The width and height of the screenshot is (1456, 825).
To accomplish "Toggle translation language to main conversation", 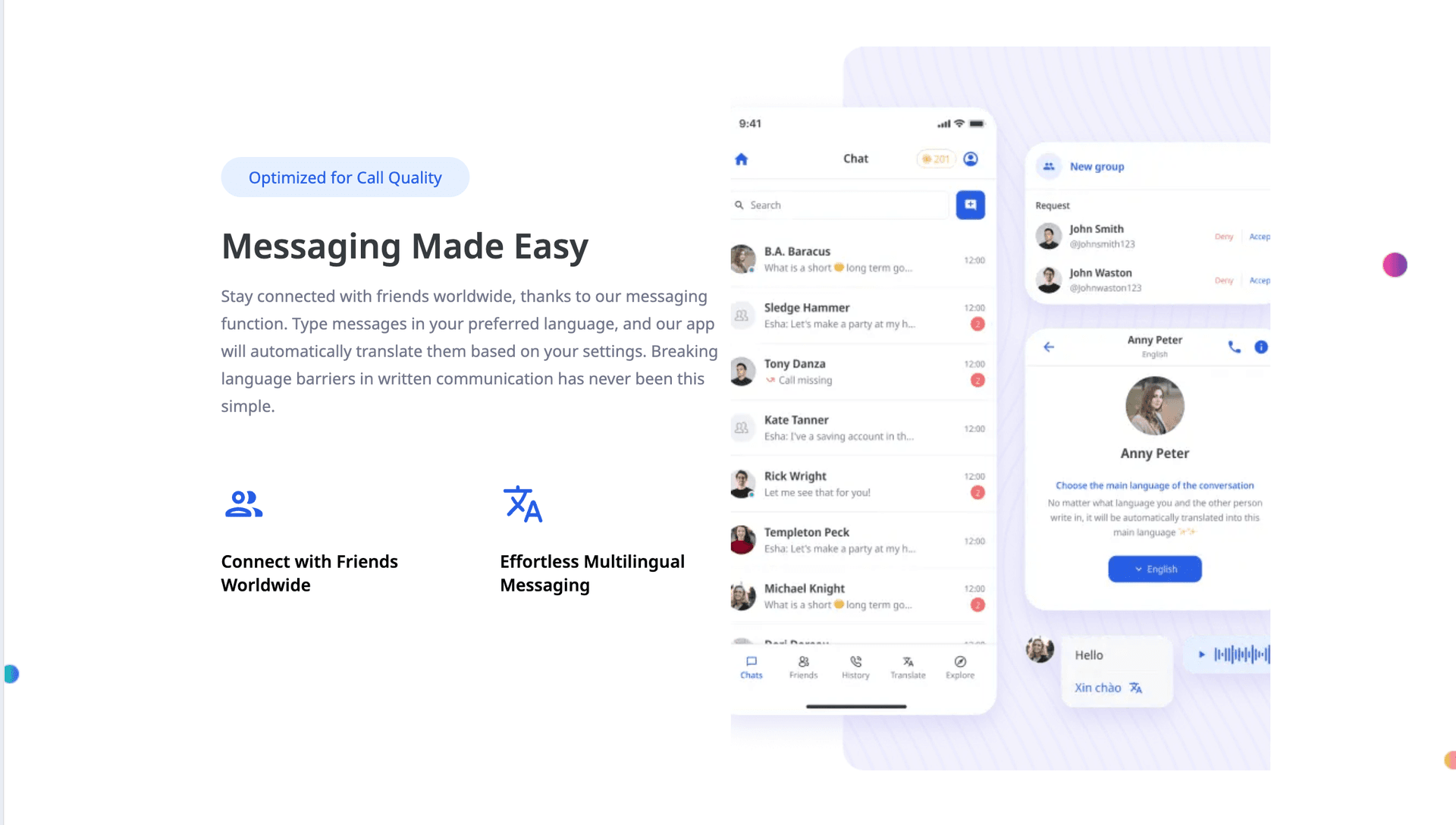I will tap(1154, 568).
